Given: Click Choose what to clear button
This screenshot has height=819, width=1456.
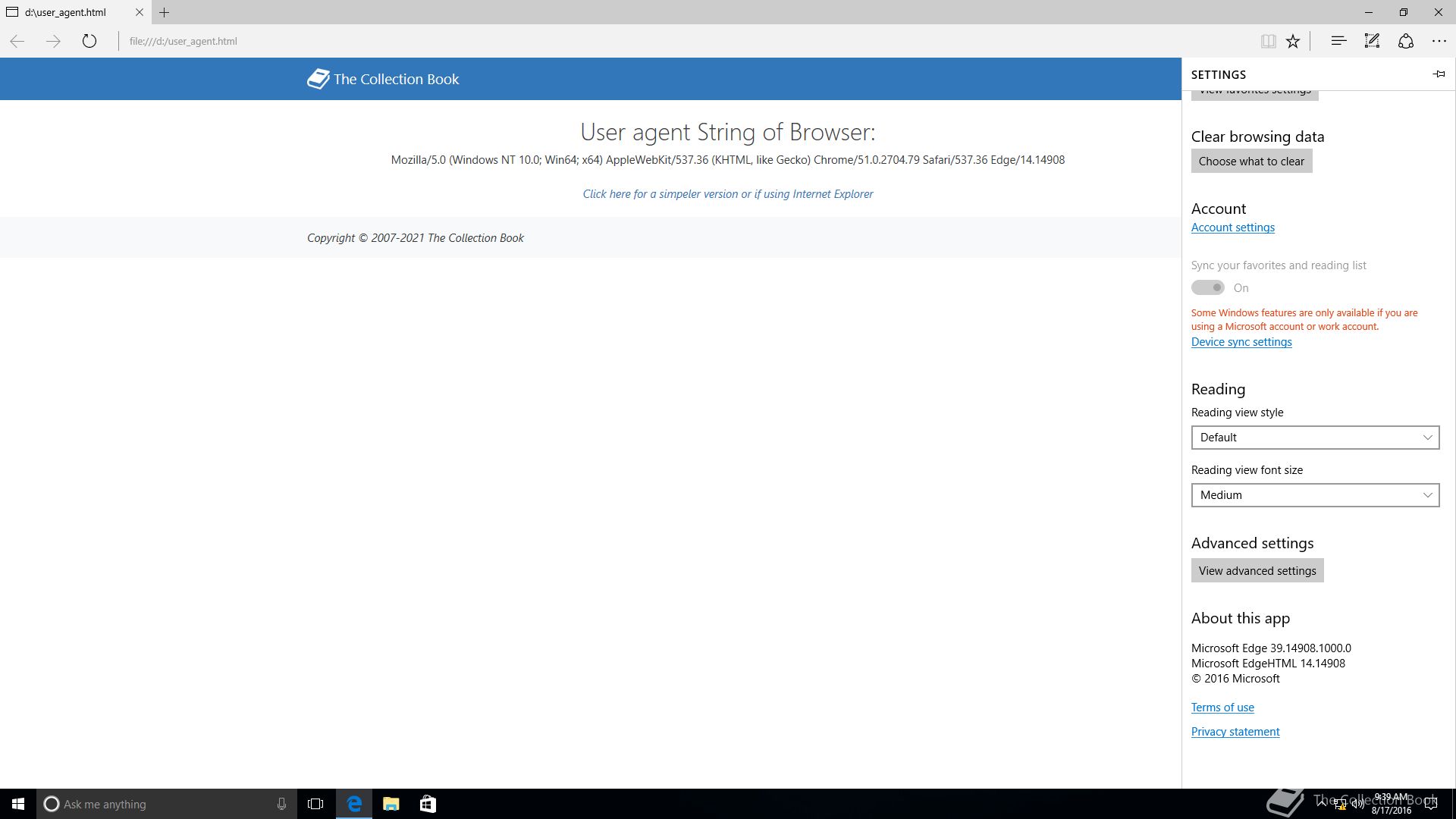Looking at the screenshot, I should pyautogui.click(x=1251, y=162).
